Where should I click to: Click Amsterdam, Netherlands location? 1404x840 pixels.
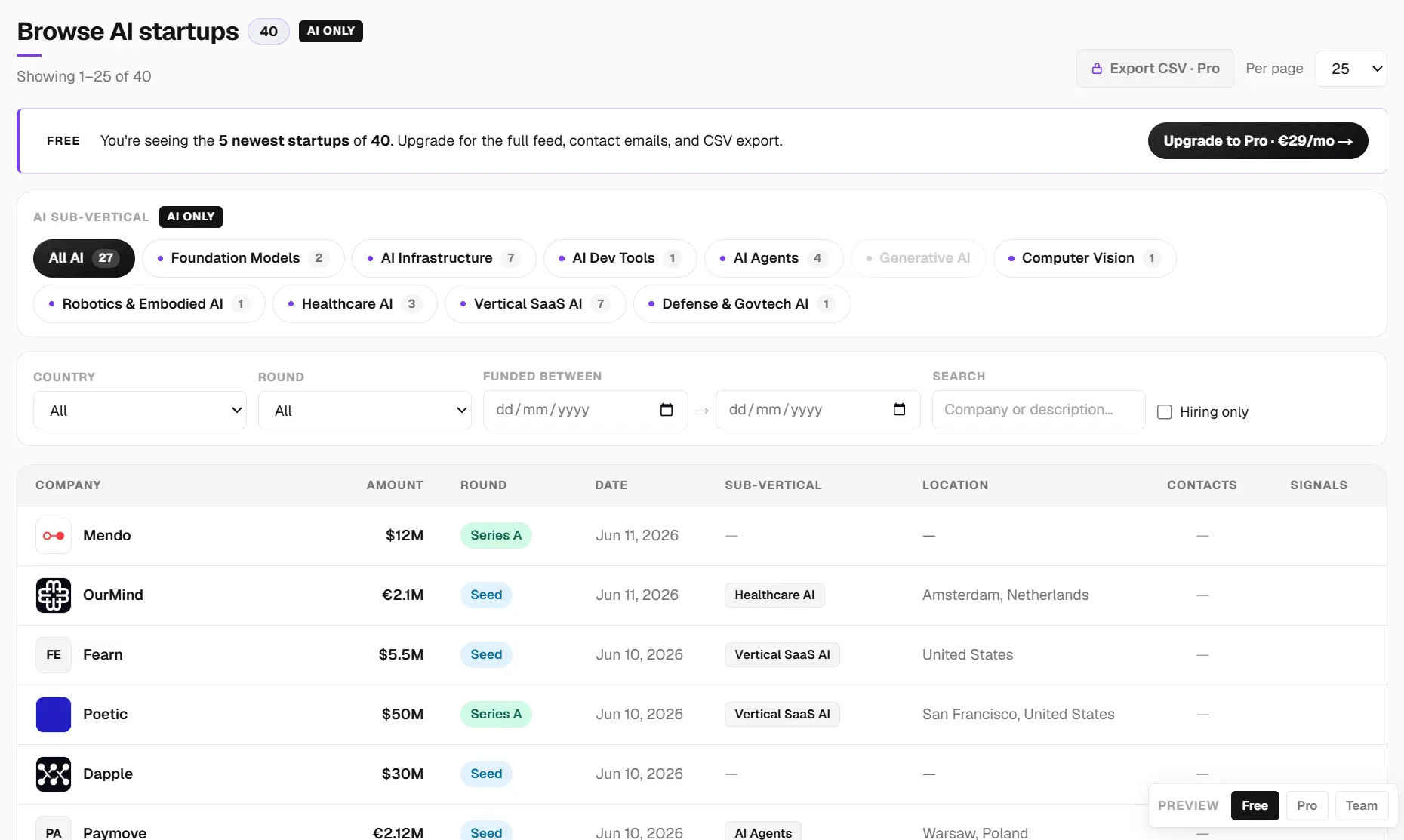[1005, 595]
